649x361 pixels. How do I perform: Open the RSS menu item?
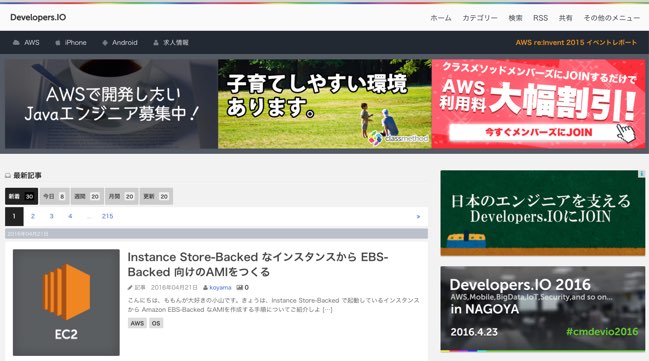(540, 18)
